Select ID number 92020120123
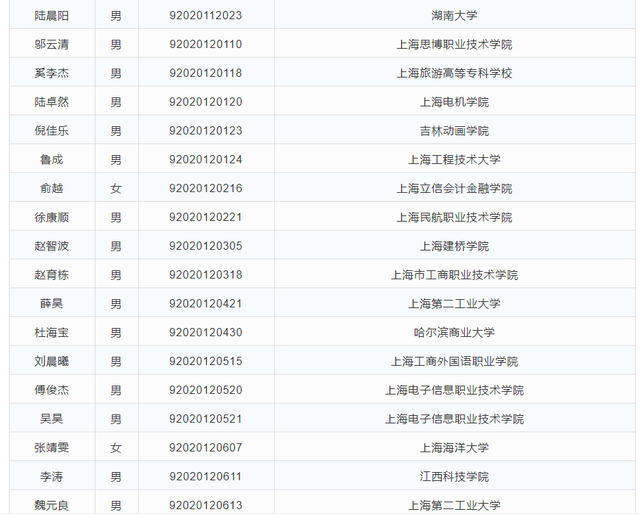 [x=206, y=131]
